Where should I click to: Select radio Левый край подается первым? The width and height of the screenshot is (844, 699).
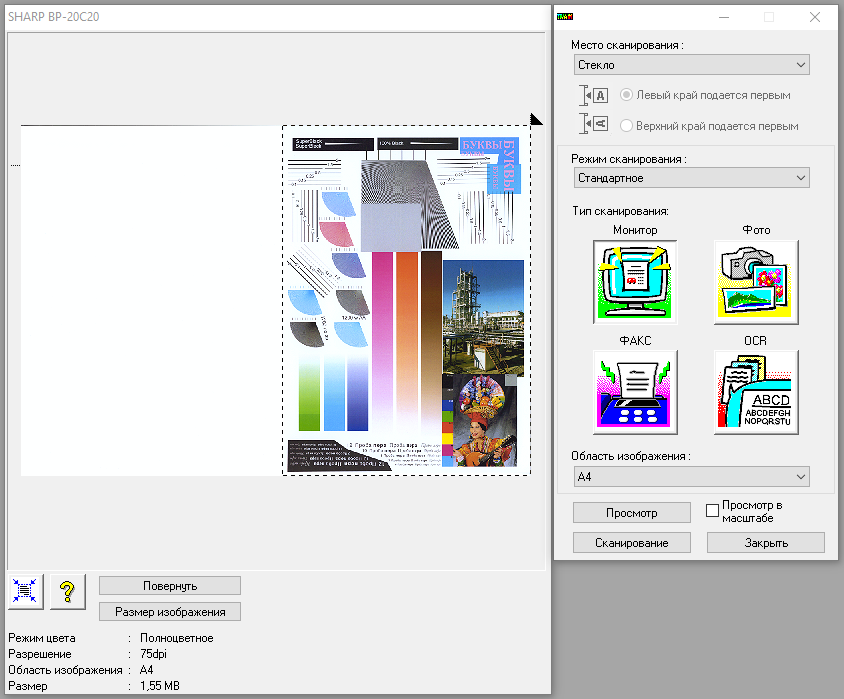pyautogui.click(x=626, y=95)
